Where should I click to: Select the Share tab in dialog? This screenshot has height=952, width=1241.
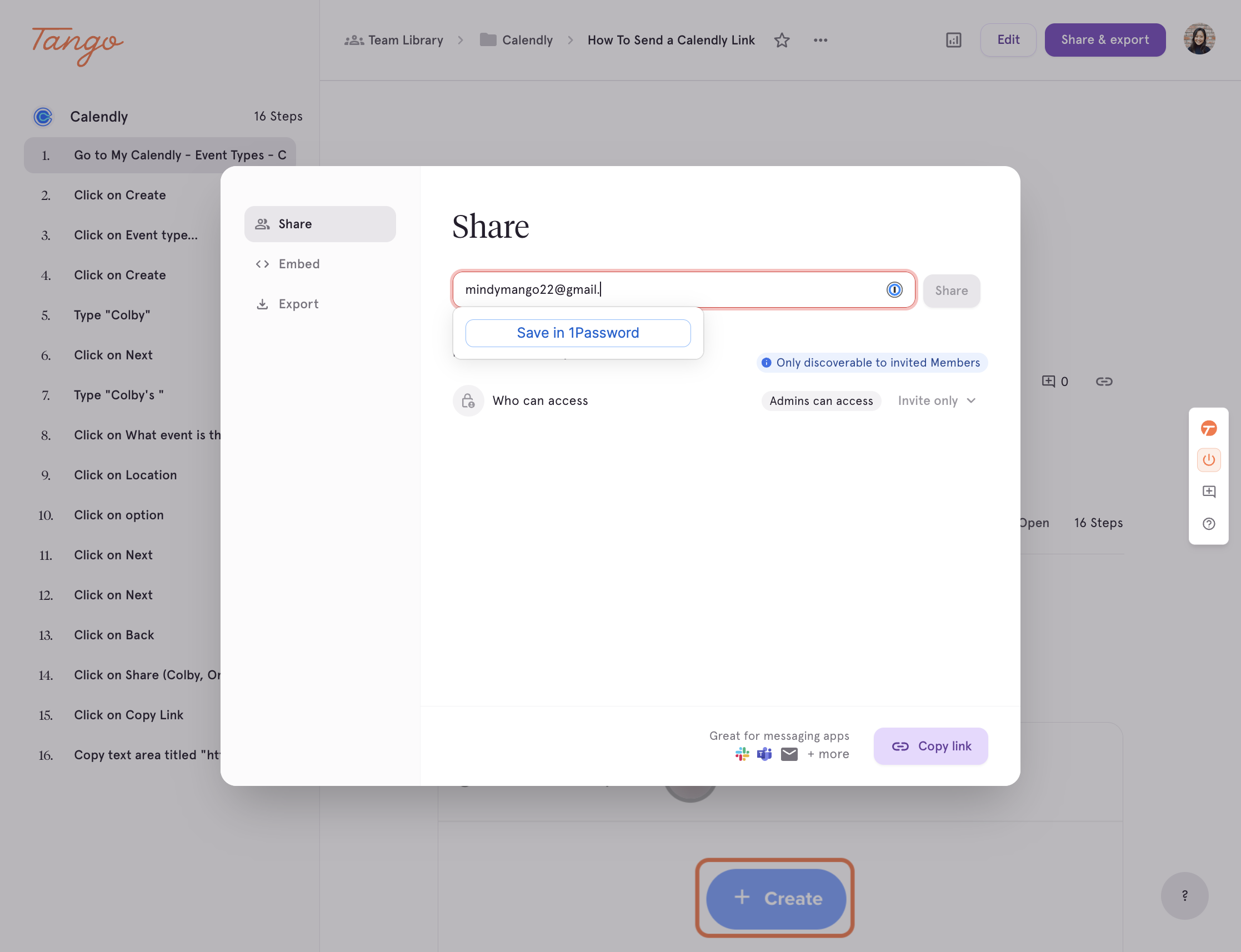(x=319, y=224)
